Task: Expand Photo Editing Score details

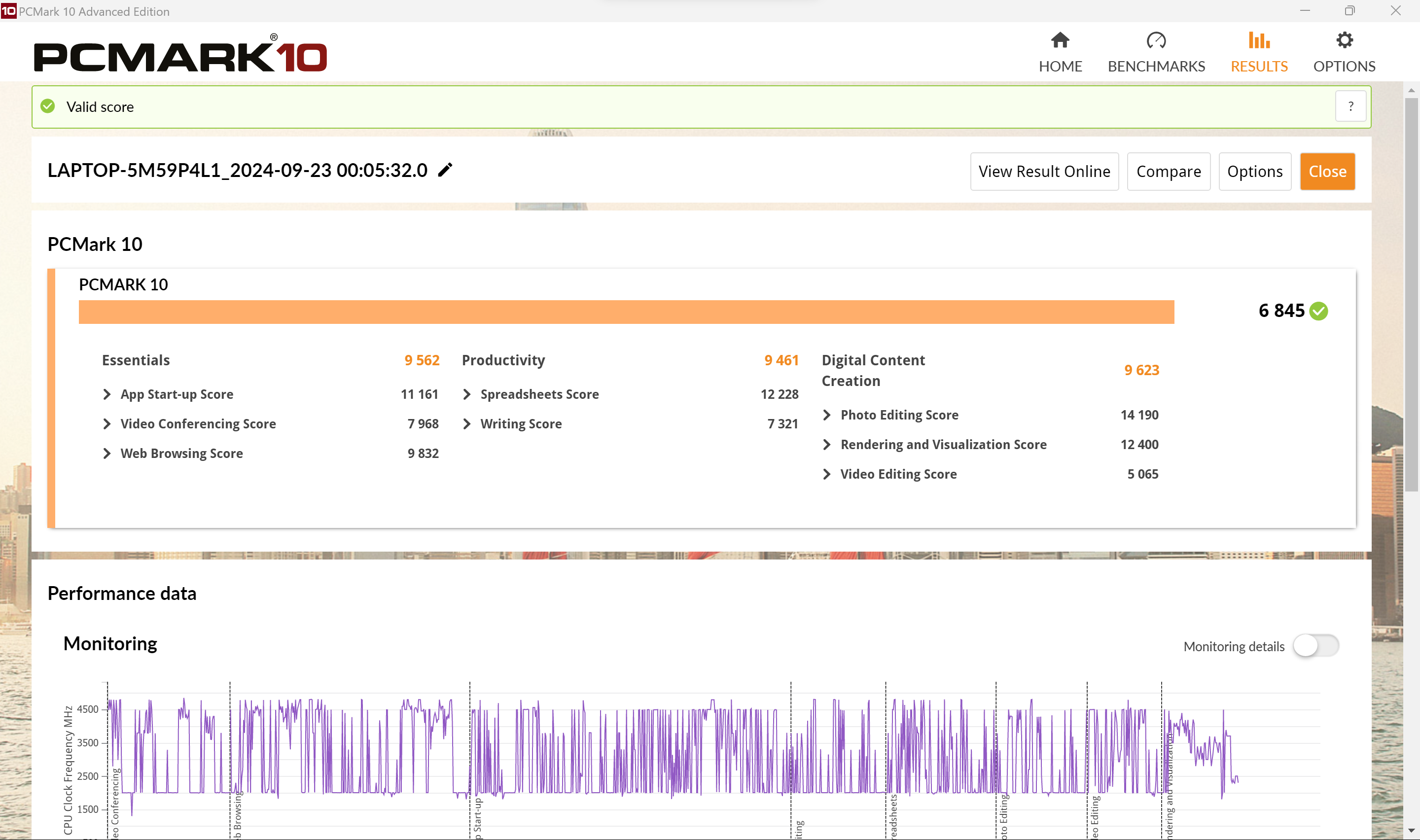Action: click(x=827, y=415)
